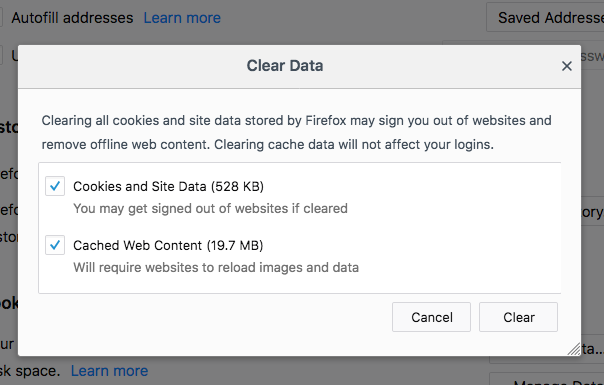Click the button ending in 'ta...' behind dialog

tap(592, 349)
